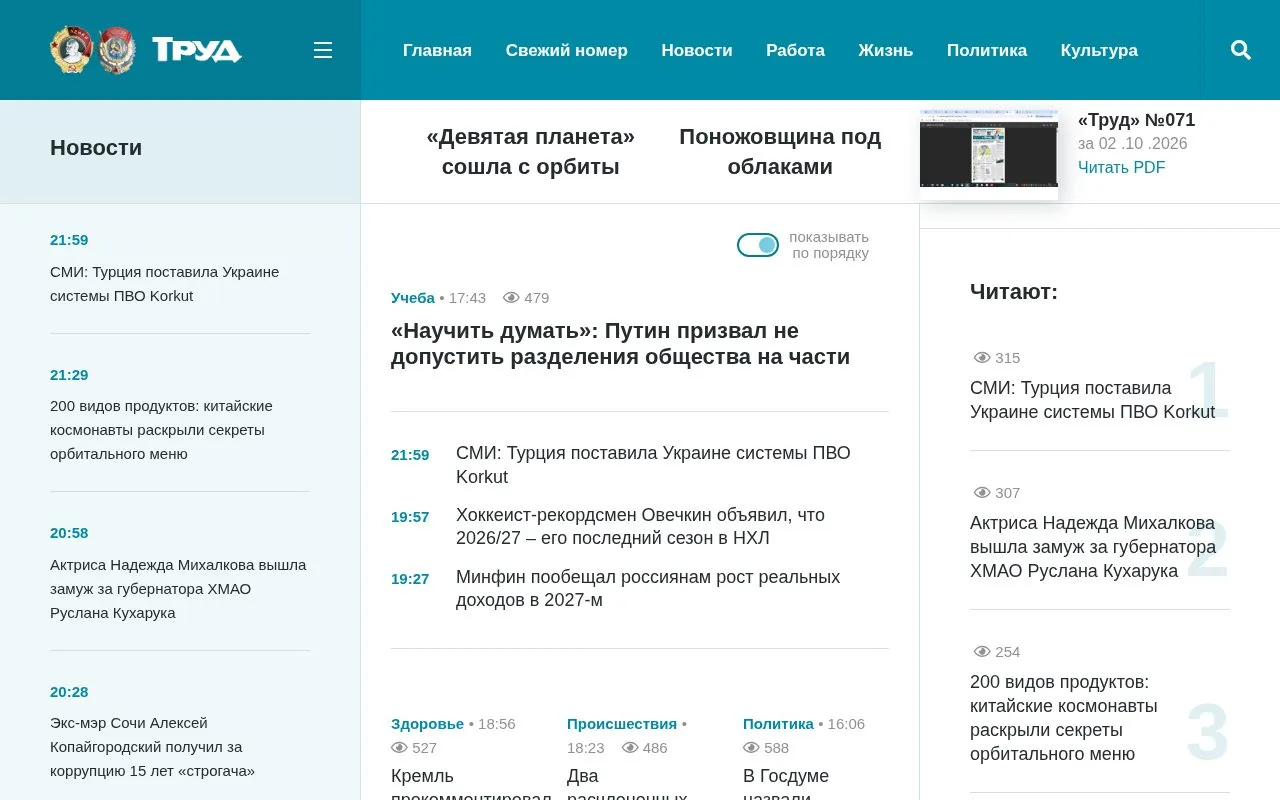
Task: Open headline «Девятая планета» сошла с орбиты
Action: coord(530,152)
